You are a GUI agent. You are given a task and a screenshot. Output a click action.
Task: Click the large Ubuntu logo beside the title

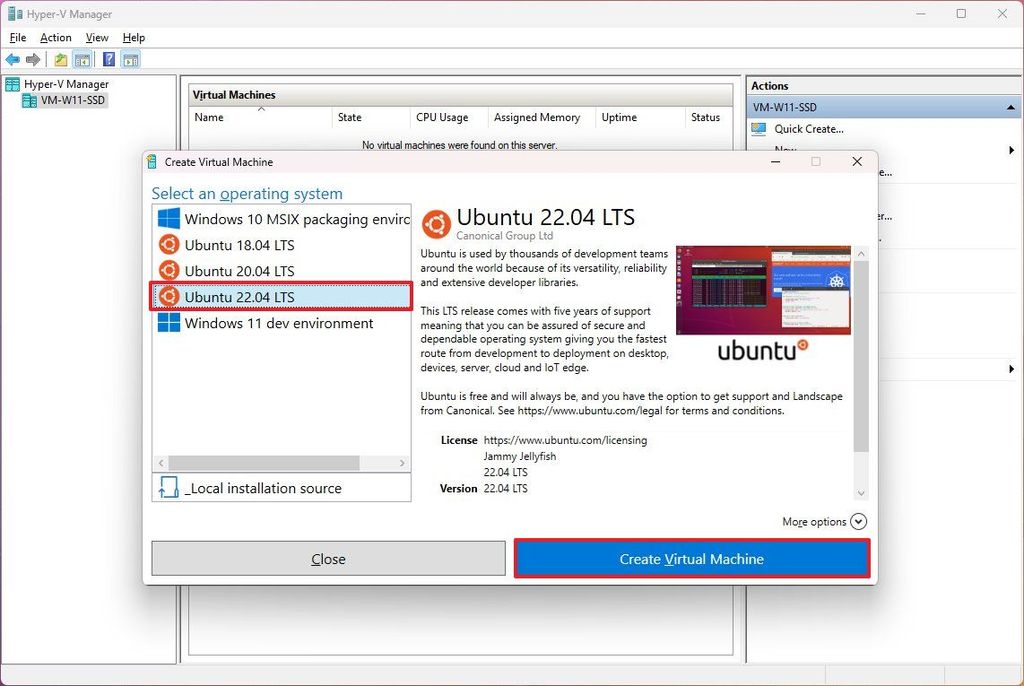436,224
